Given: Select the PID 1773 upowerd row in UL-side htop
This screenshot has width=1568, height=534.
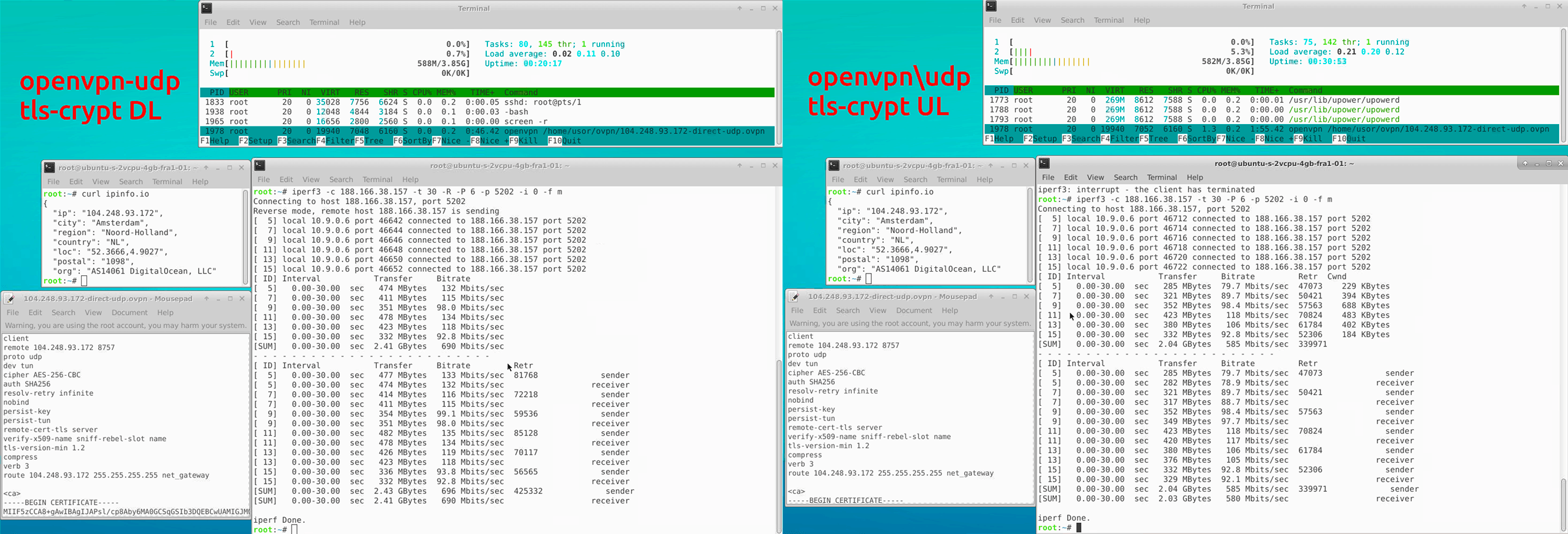Looking at the screenshot, I should tap(1272, 100).
